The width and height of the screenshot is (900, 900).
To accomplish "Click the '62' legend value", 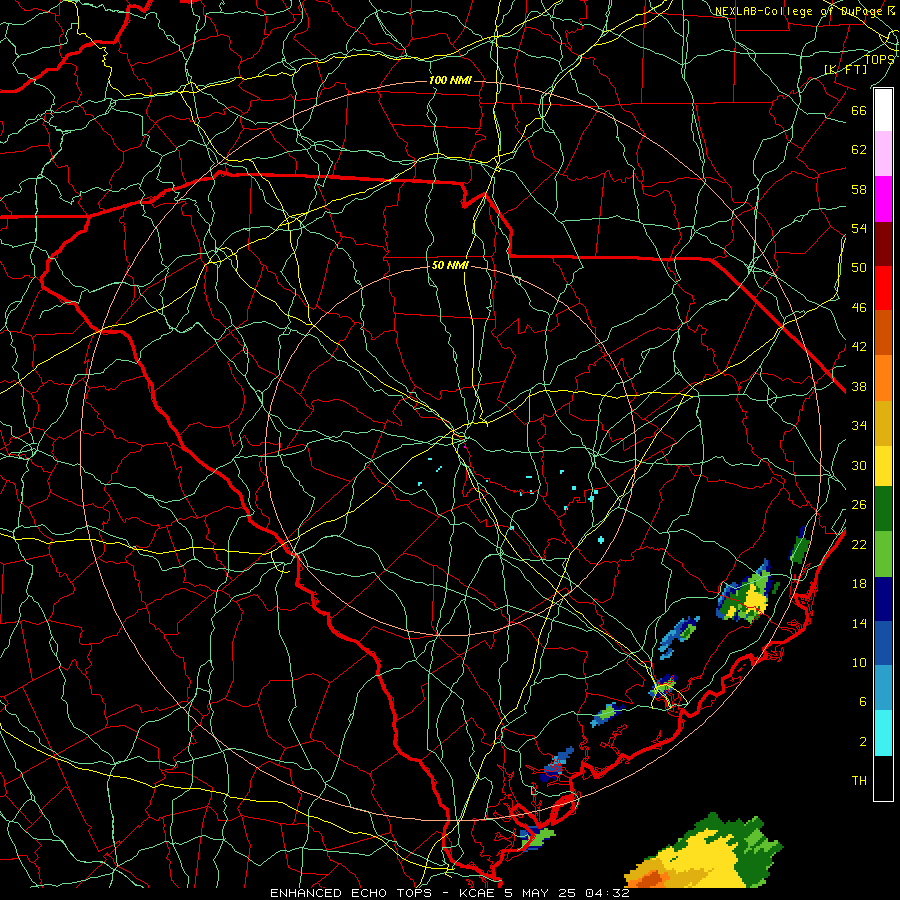I will click(859, 150).
